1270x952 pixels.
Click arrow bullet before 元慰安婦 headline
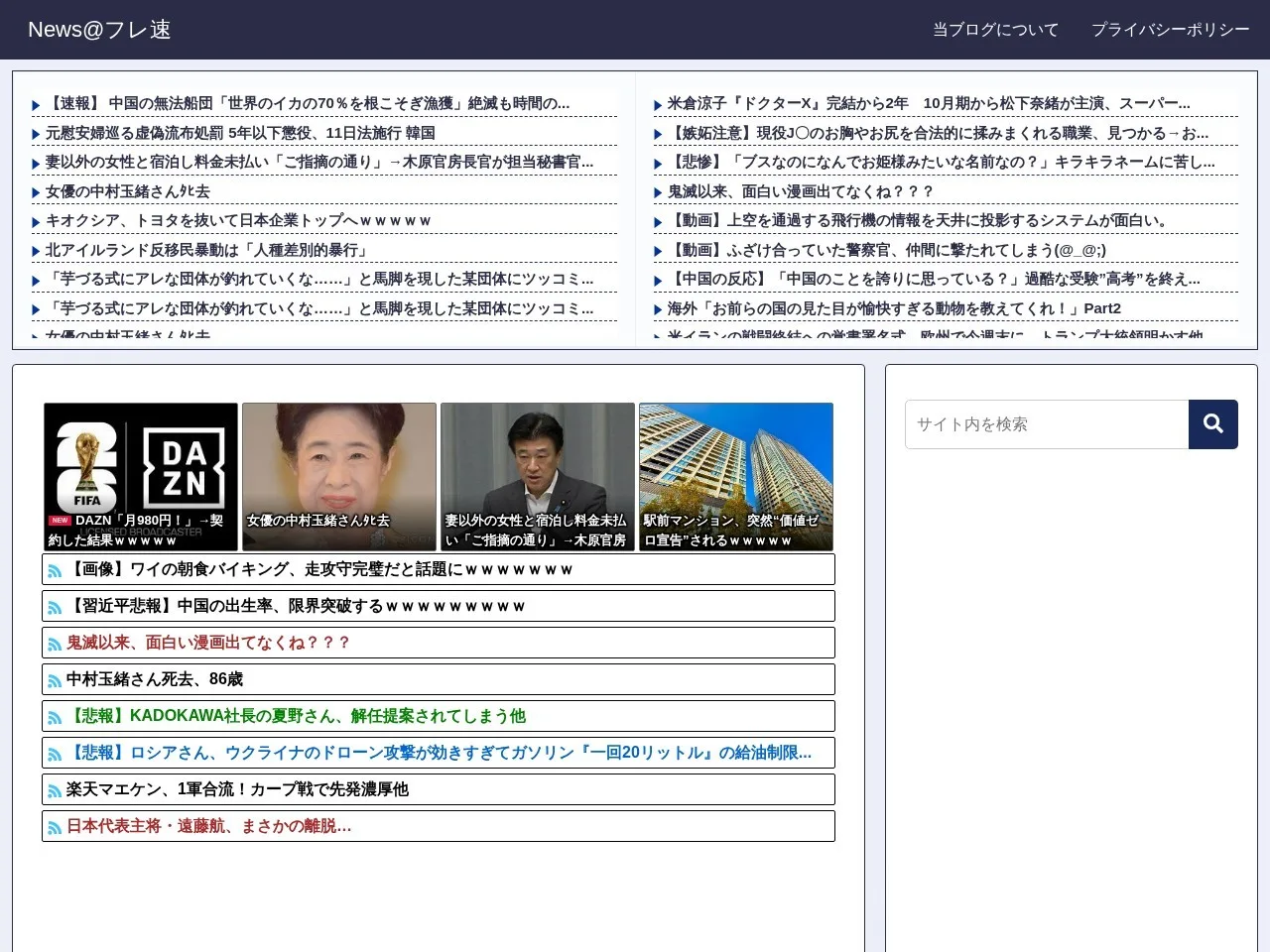pyautogui.click(x=37, y=134)
